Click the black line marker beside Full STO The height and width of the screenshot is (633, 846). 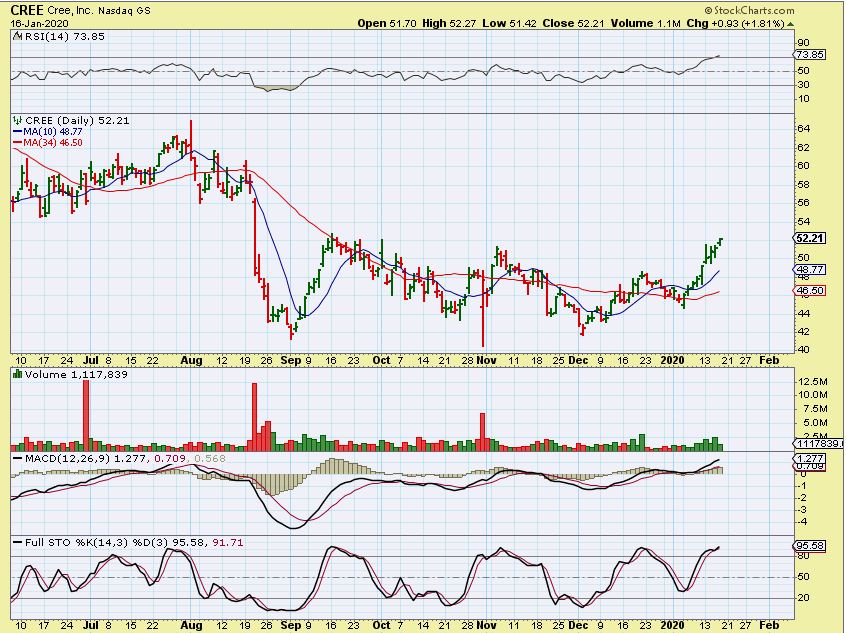click(x=17, y=542)
